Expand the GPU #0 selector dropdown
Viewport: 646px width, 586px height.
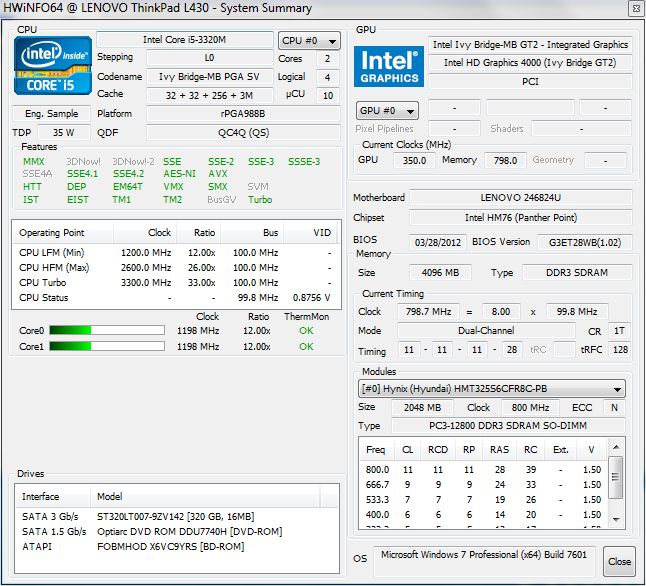387,110
